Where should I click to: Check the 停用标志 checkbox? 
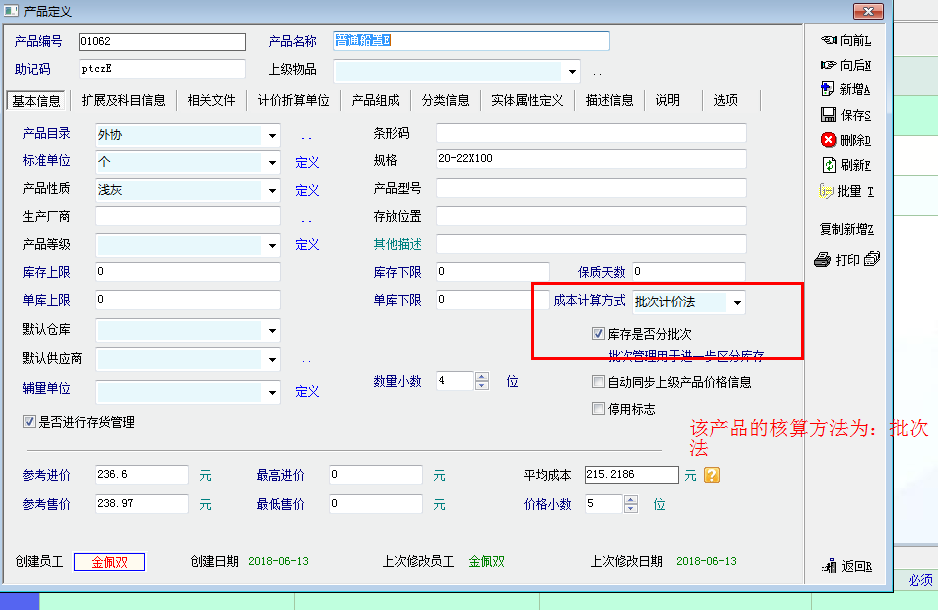click(599, 408)
